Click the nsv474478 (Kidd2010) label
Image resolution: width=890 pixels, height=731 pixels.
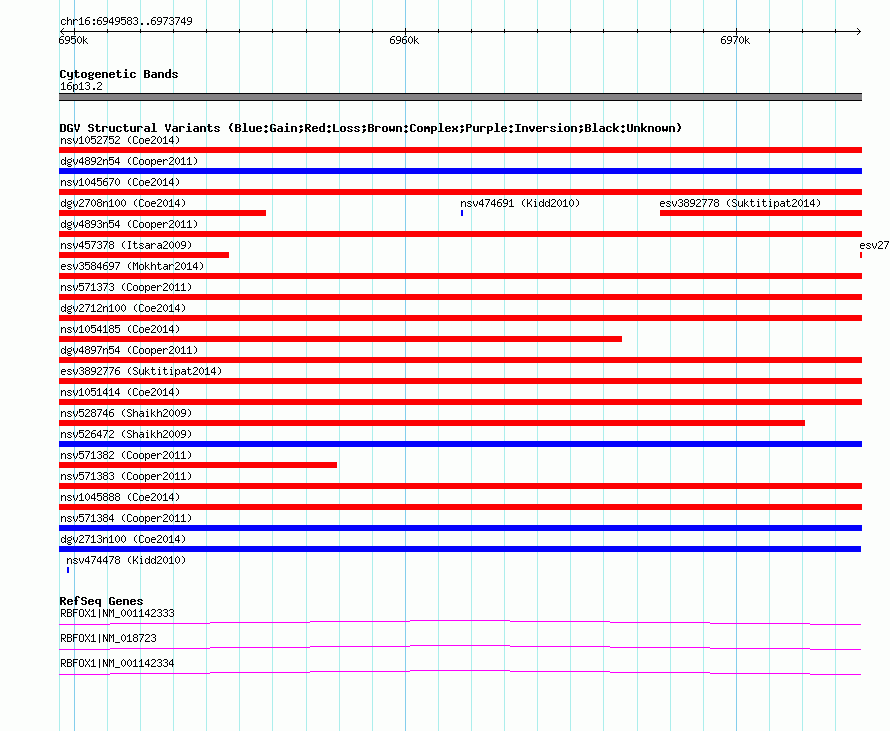click(x=126, y=560)
